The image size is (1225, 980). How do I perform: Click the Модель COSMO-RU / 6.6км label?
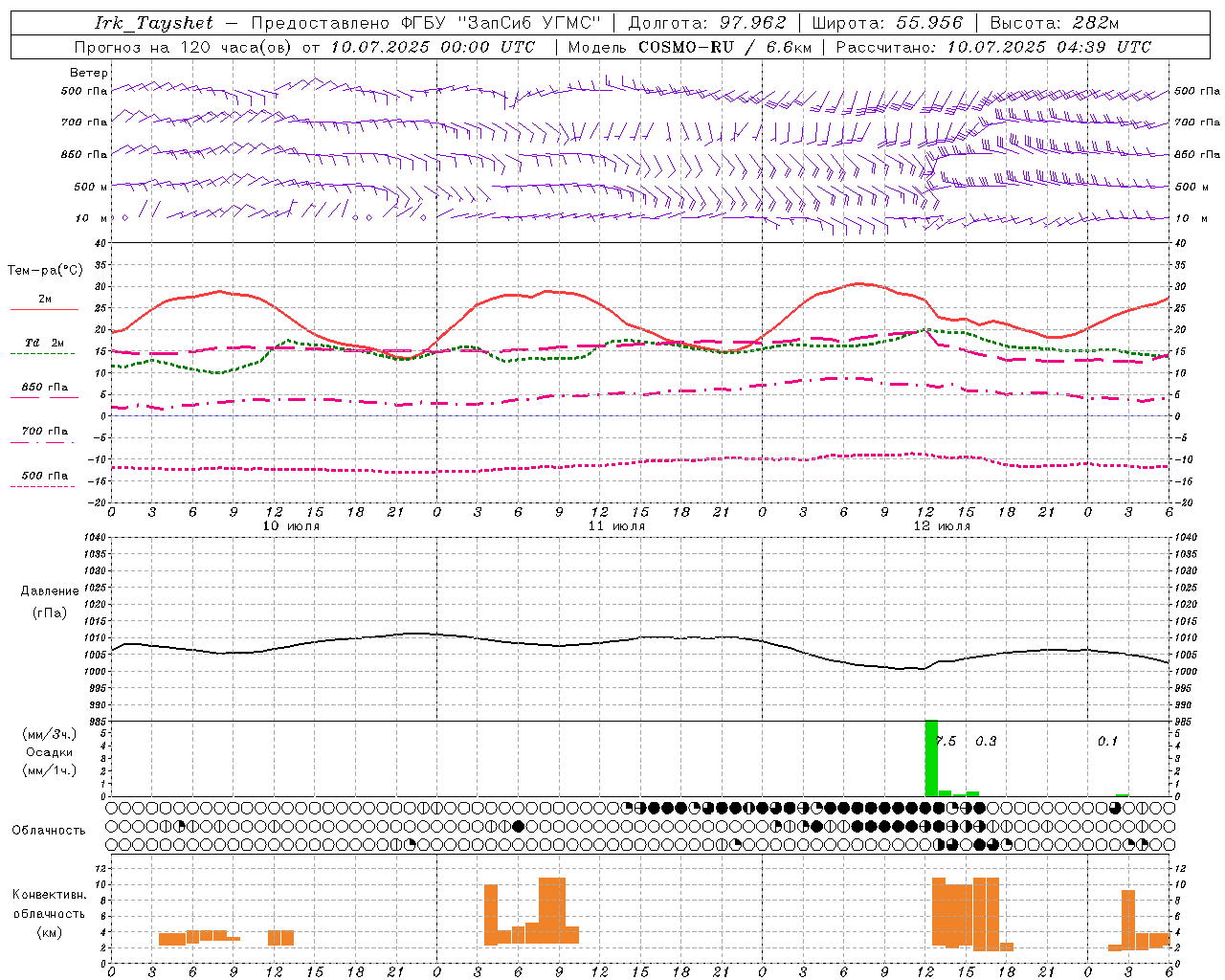690,47
